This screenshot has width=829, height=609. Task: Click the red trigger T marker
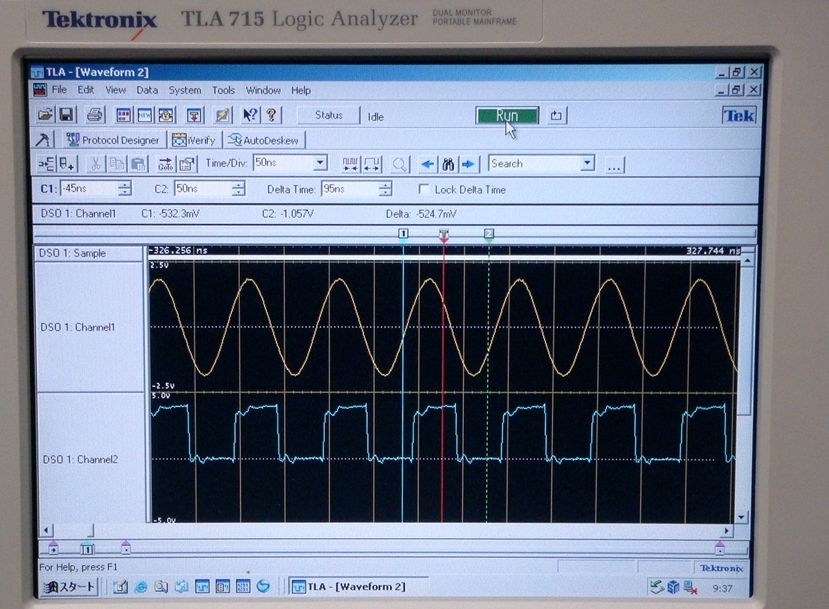point(444,235)
